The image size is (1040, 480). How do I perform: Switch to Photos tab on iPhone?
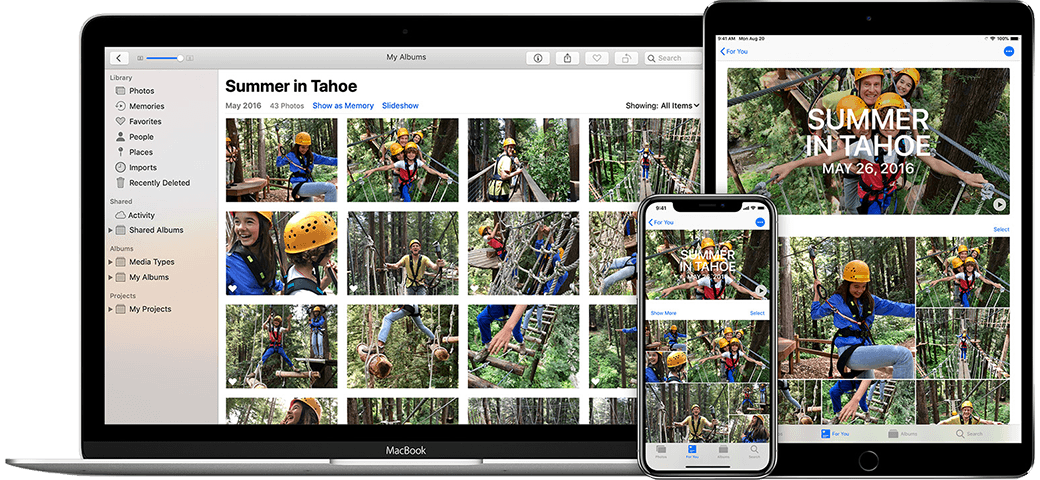661,452
